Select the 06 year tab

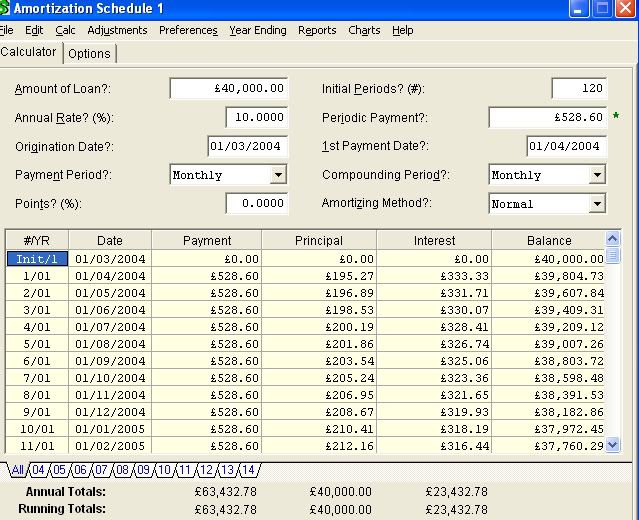(x=81, y=469)
